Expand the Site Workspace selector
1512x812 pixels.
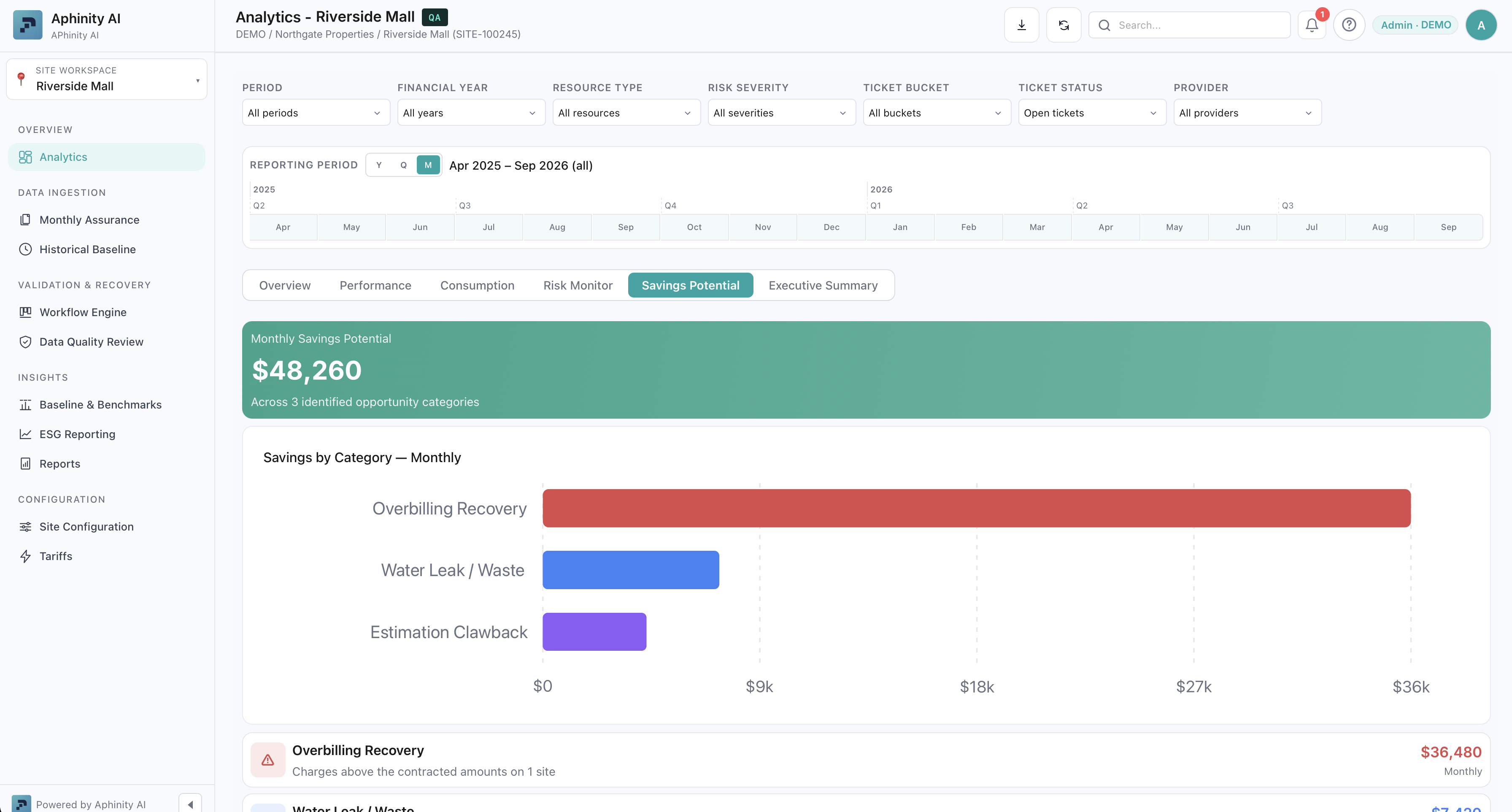(x=107, y=79)
